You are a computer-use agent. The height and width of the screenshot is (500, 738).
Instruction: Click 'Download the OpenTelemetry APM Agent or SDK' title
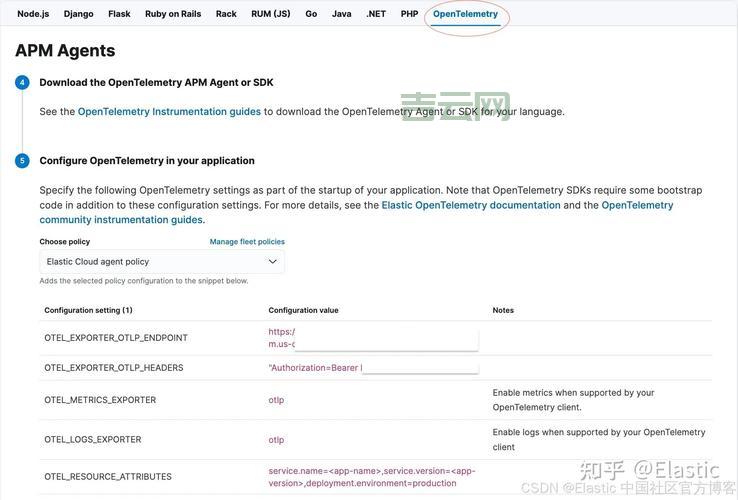coord(156,82)
